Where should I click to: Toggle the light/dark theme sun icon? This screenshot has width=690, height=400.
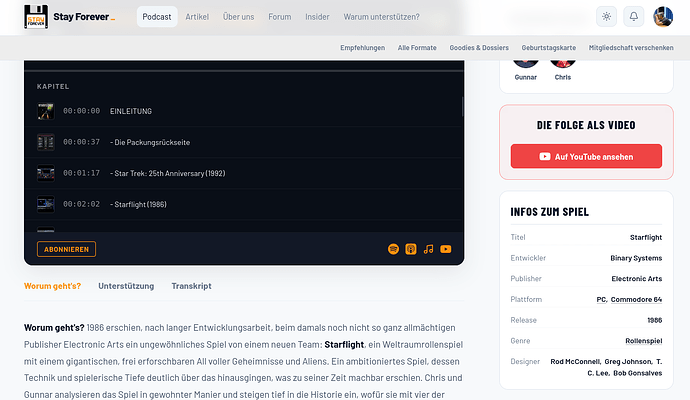(x=606, y=17)
